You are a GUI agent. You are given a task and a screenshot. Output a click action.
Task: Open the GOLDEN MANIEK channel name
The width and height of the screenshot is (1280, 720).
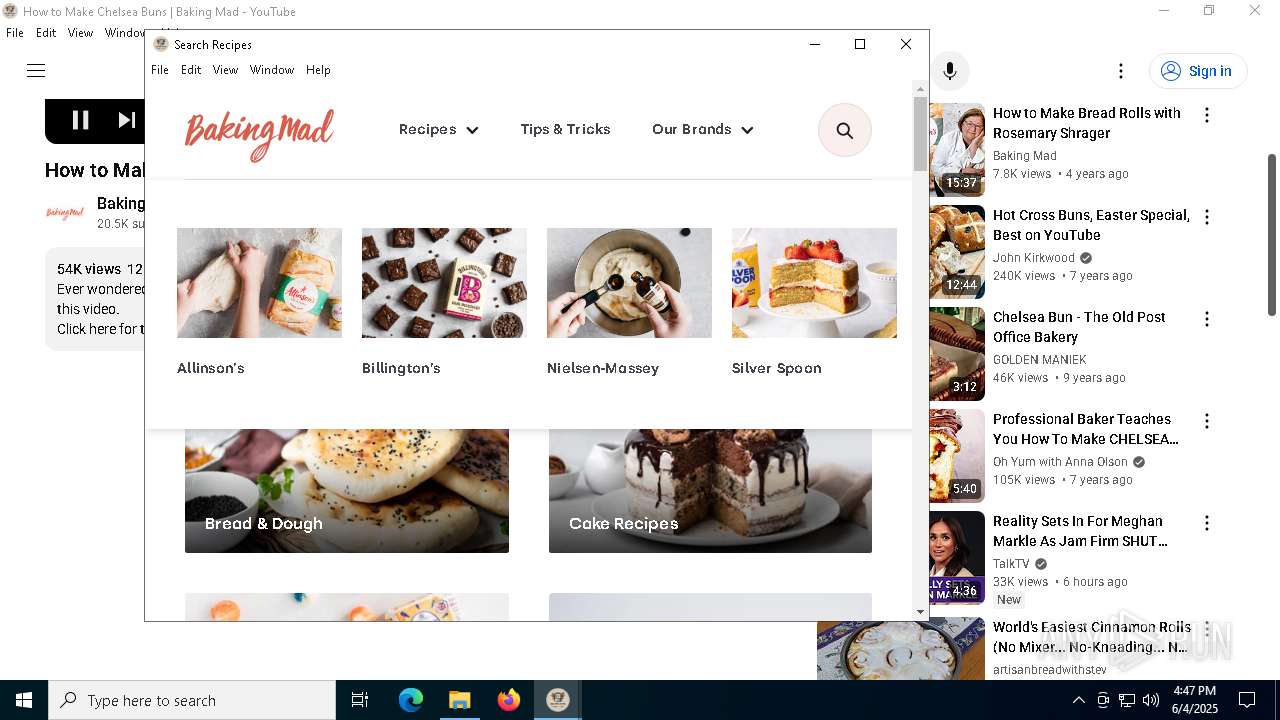1040,360
